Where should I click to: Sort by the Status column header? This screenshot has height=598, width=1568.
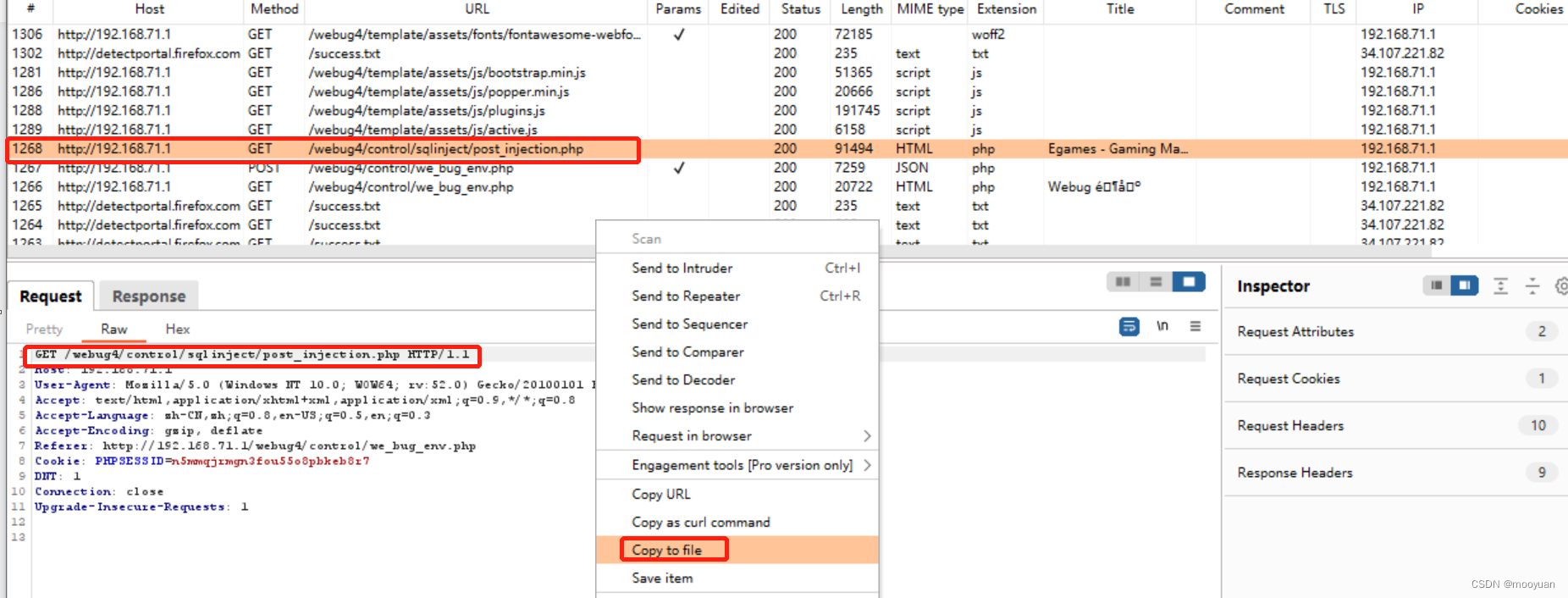click(x=801, y=8)
